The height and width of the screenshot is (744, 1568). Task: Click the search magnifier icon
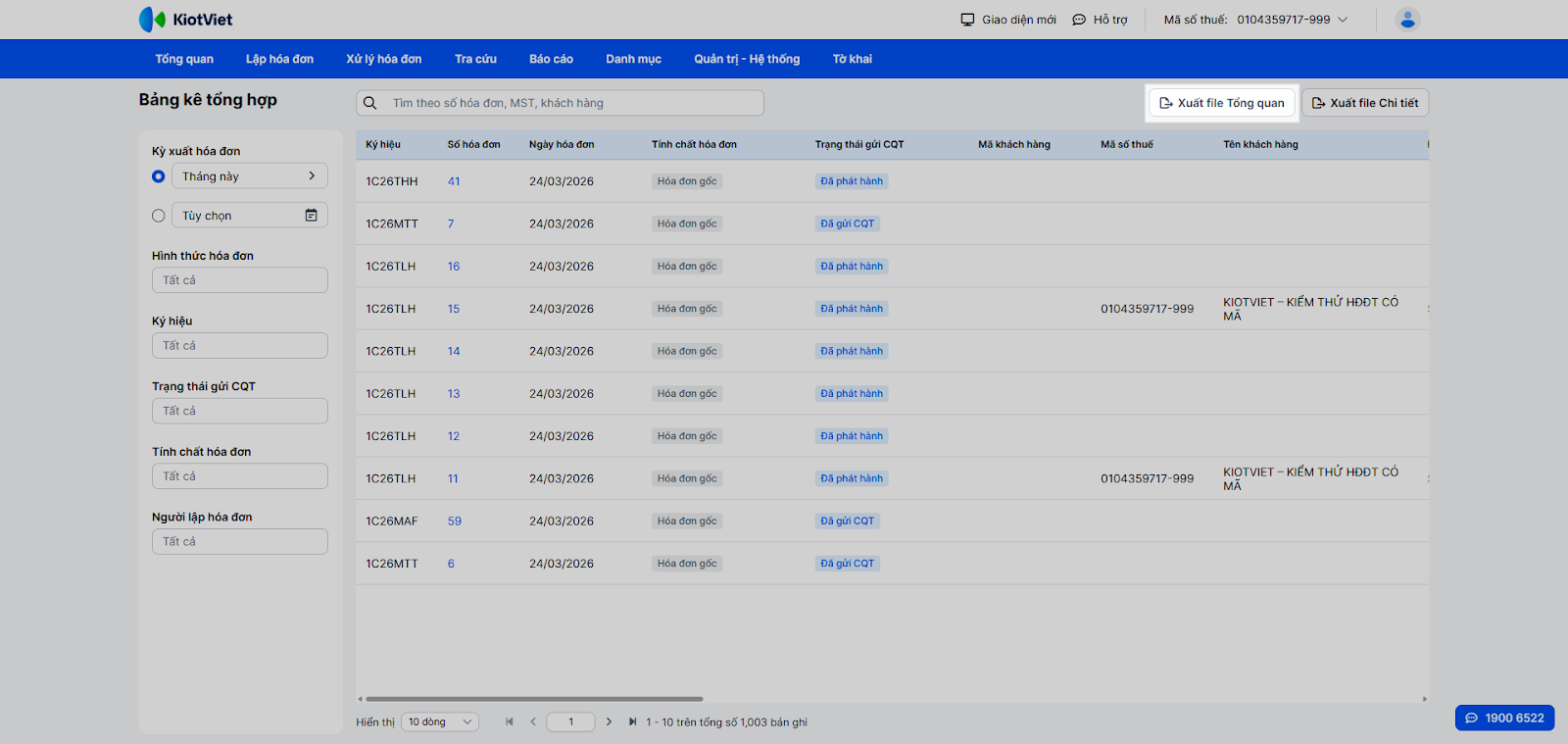click(370, 103)
